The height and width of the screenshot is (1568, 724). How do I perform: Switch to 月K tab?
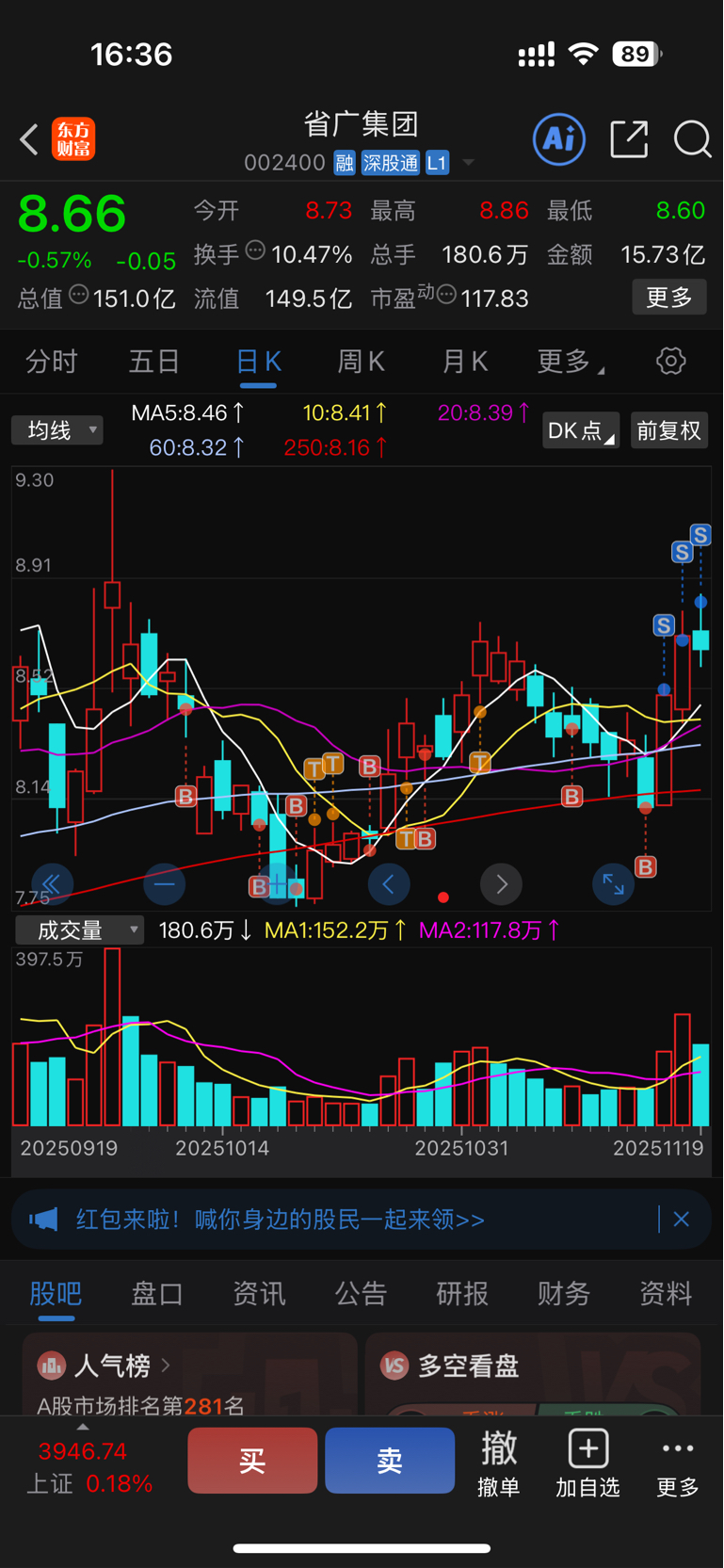tap(464, 361)
